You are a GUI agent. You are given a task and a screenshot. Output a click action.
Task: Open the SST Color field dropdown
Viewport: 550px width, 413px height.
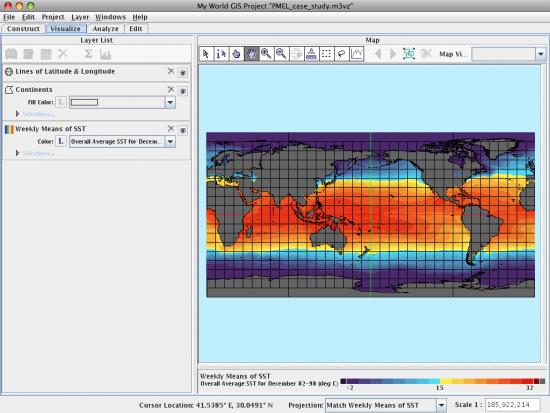click(170, 142)
